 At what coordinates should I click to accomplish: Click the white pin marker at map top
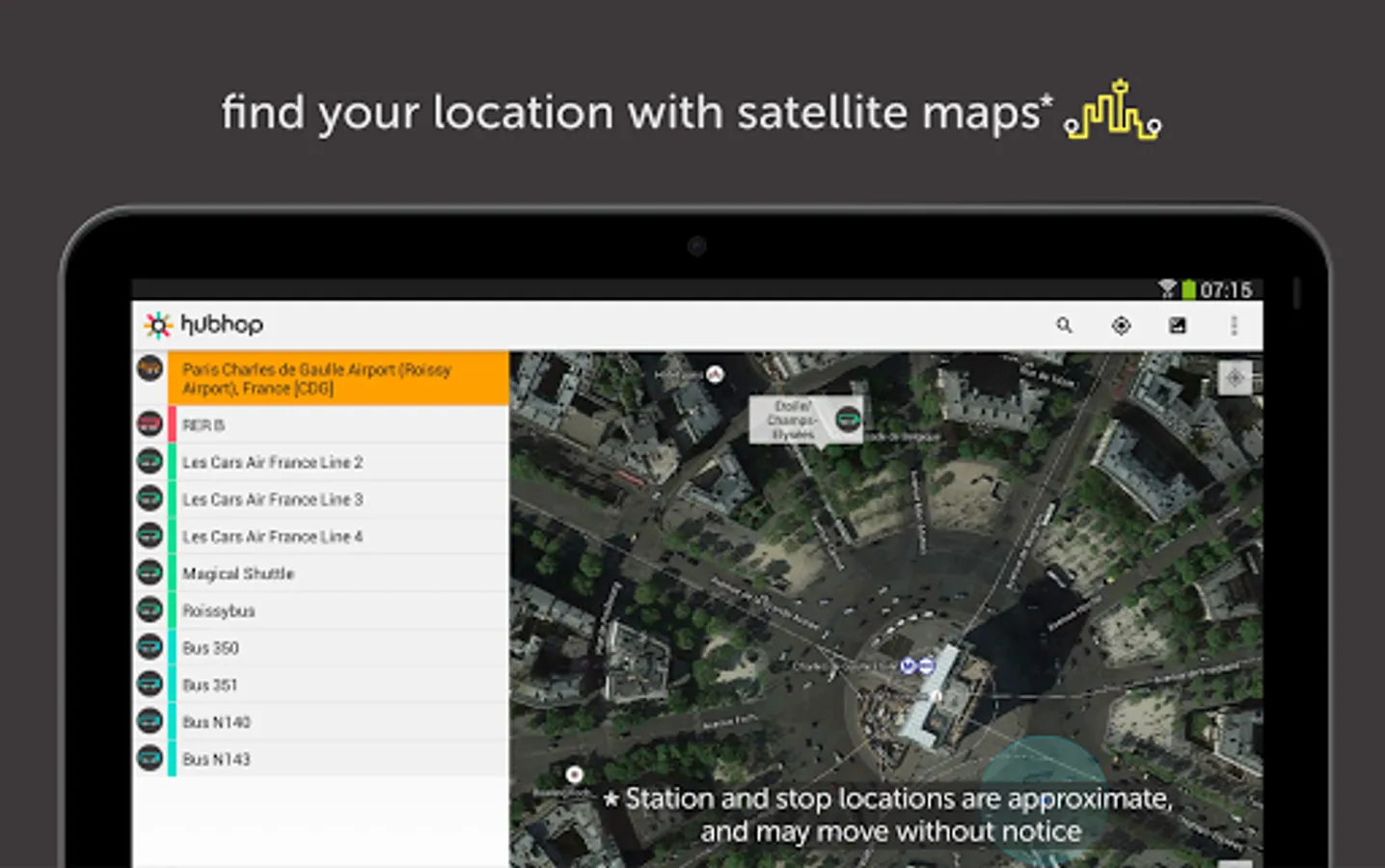click(715, 374)
